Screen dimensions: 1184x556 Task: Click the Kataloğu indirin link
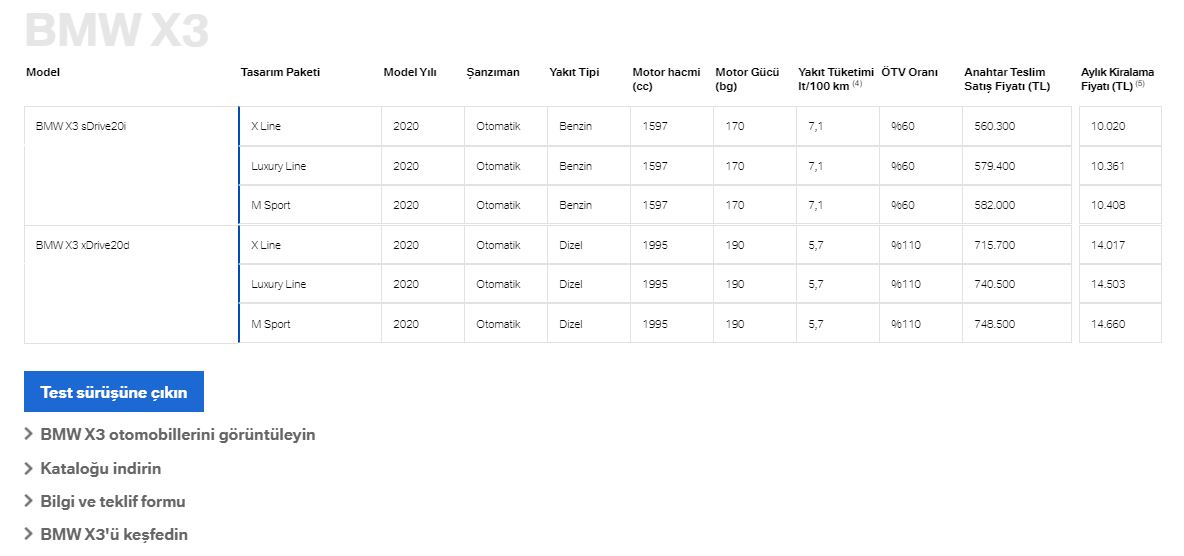[100, 468]
